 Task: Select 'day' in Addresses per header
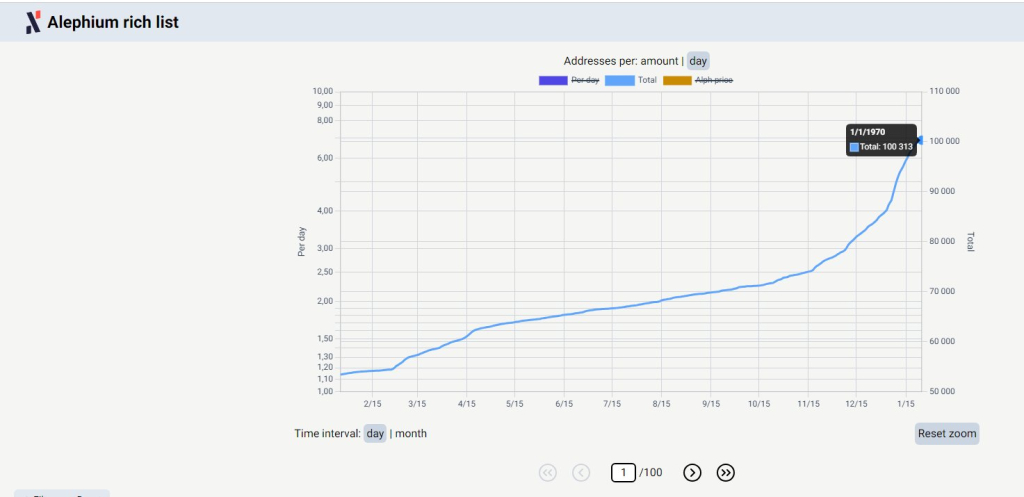(698, 61)
